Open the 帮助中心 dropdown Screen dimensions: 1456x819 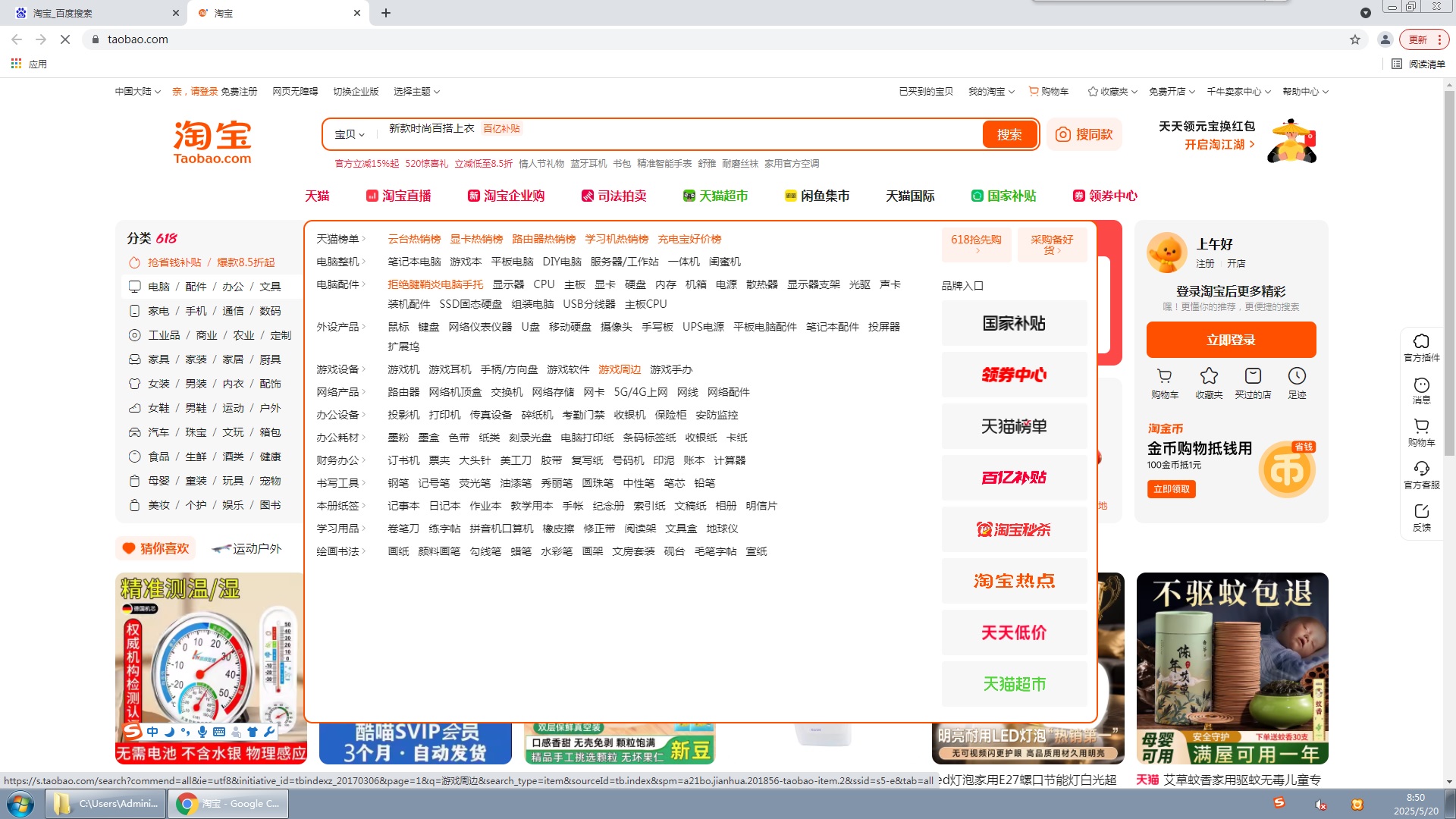click(1305, 91)
